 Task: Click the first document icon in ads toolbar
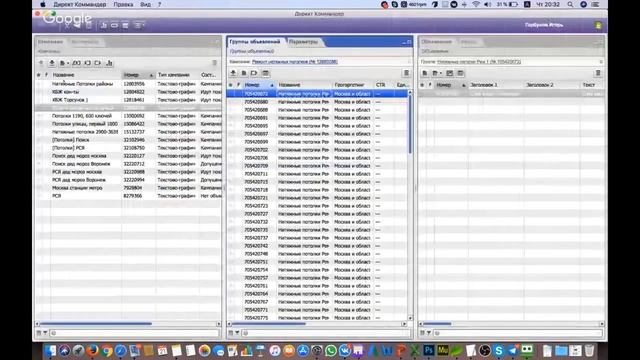(425, 73)
